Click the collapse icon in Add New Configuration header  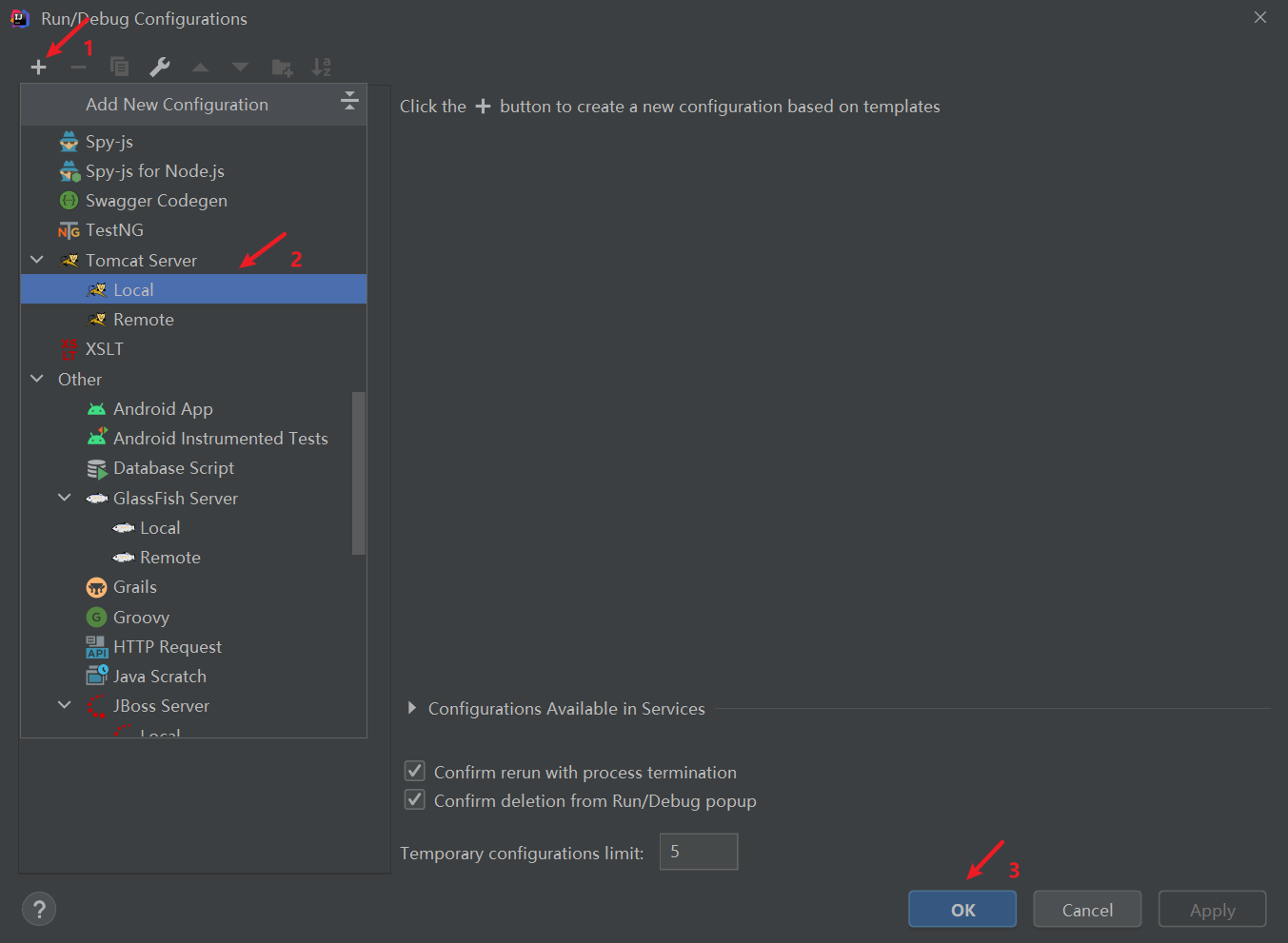[x=349, y=101]
